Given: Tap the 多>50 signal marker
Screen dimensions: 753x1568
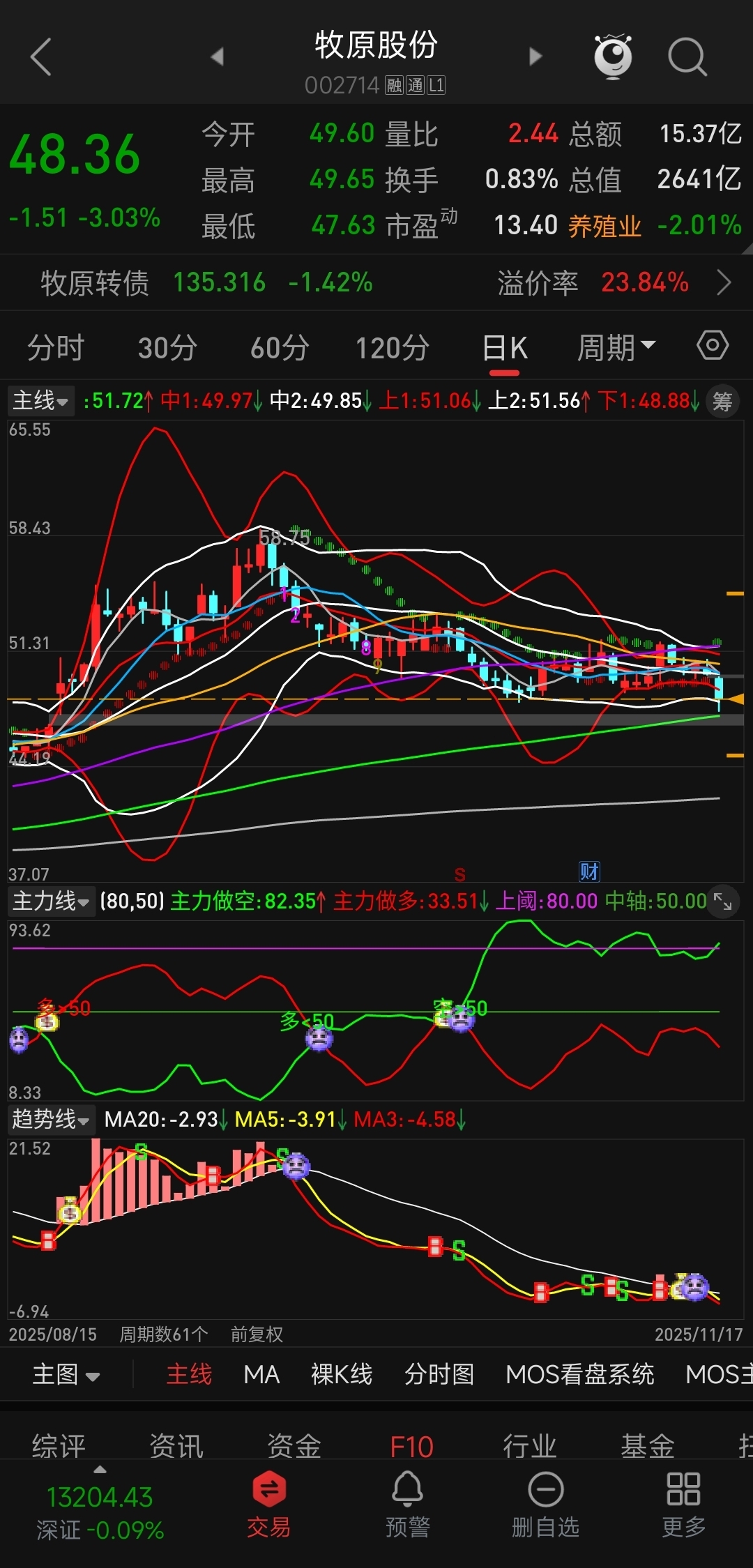Looking at the screenshot, I should [x=63, y=1008].
